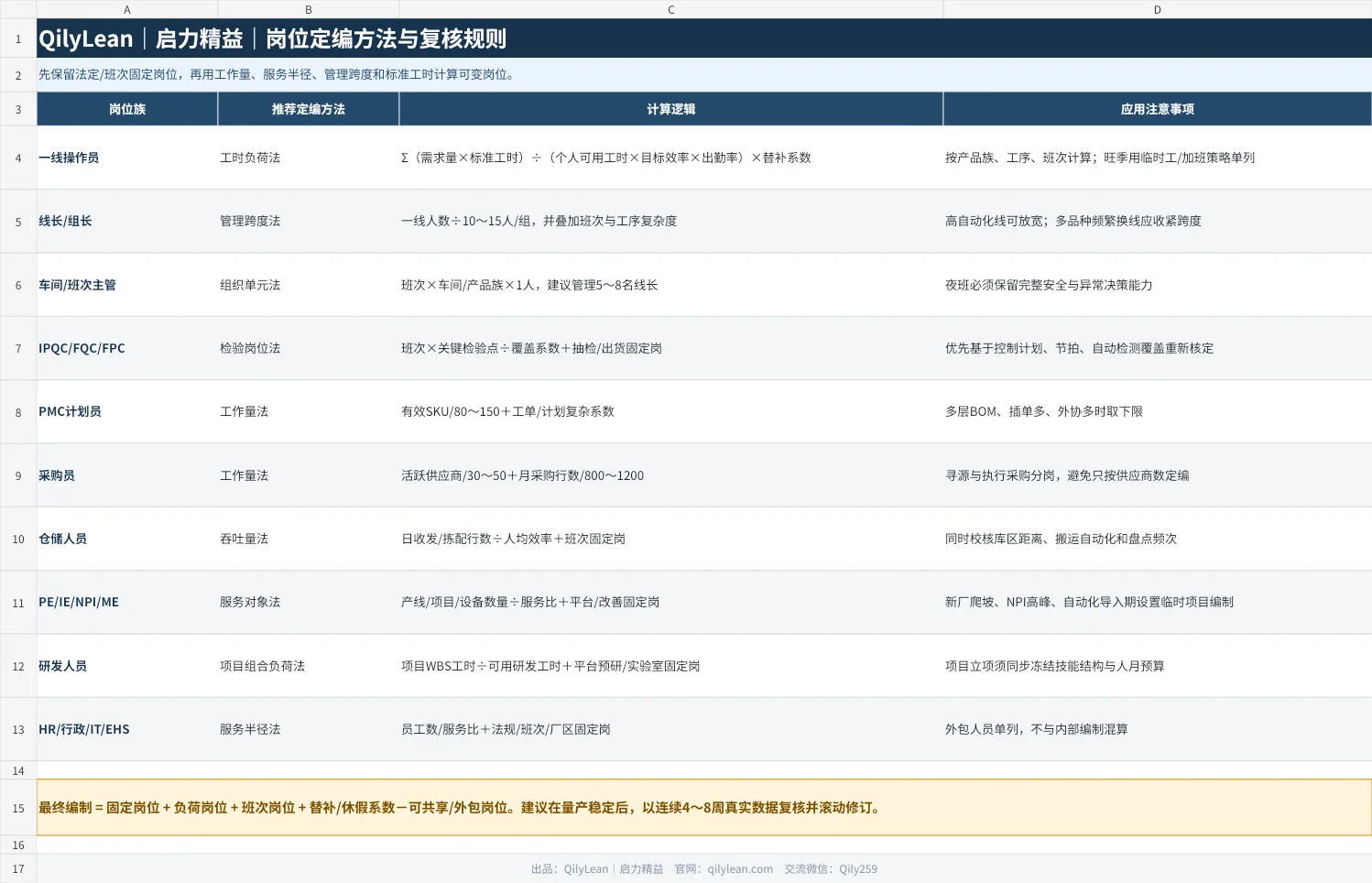Select the '采购员' cell

click(127, 475)
